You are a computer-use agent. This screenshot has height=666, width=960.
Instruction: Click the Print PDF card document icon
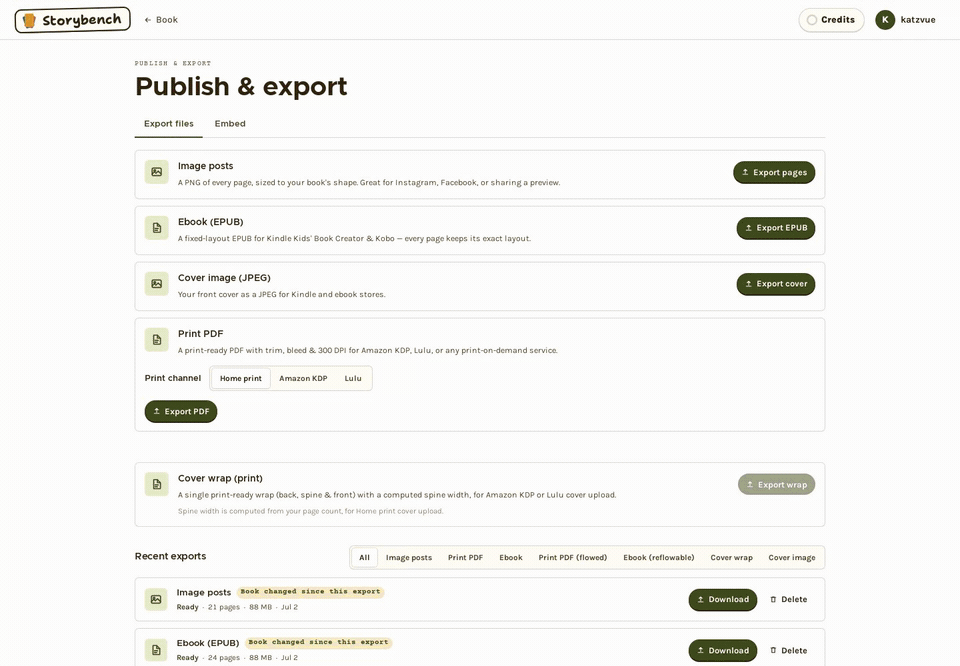[157, 340]
